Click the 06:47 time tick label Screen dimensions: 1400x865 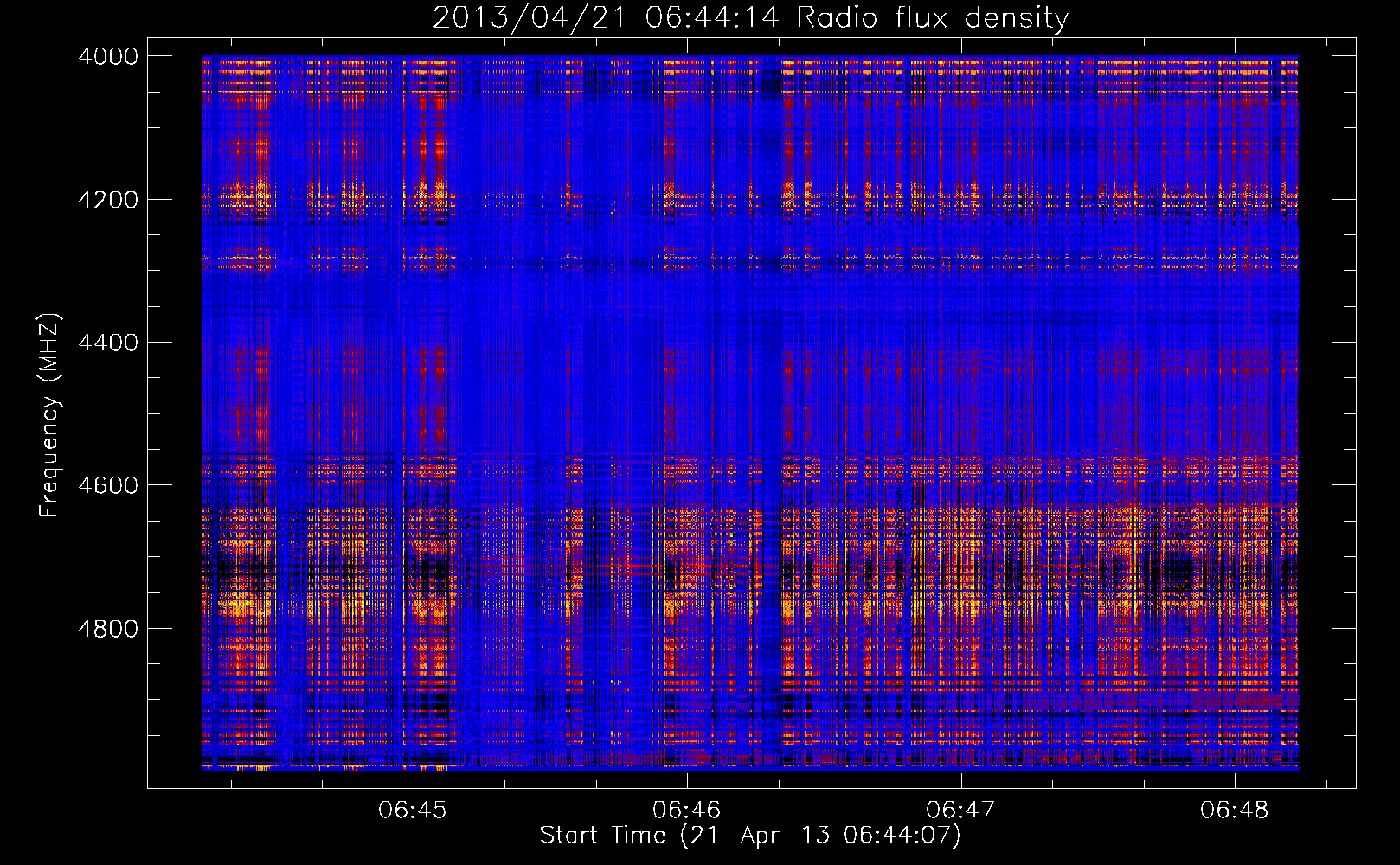click(x=960, y=810)
